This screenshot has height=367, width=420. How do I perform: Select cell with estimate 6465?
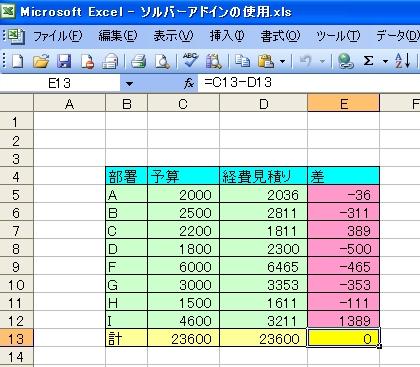(x=263, y=266)
